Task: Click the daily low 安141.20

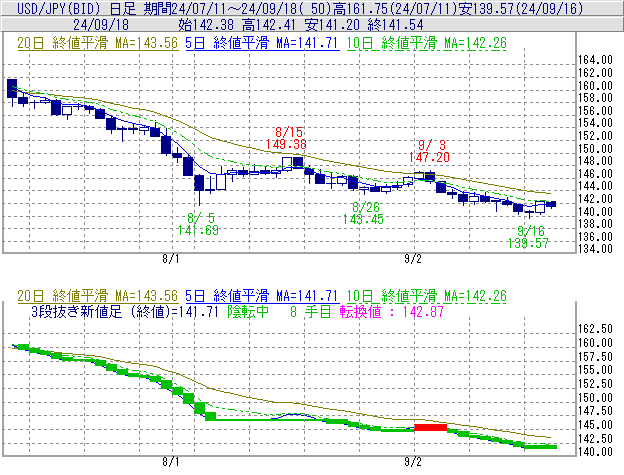Action: (x=332, y=25)
